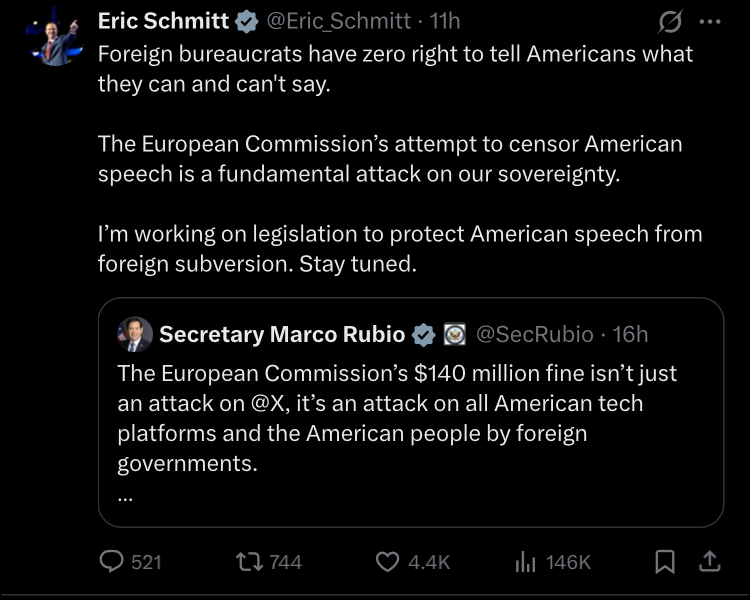Open the quoted tweet about the $140 million fine
This screenshot has height=600, width=750.
(x=400, y=418)
